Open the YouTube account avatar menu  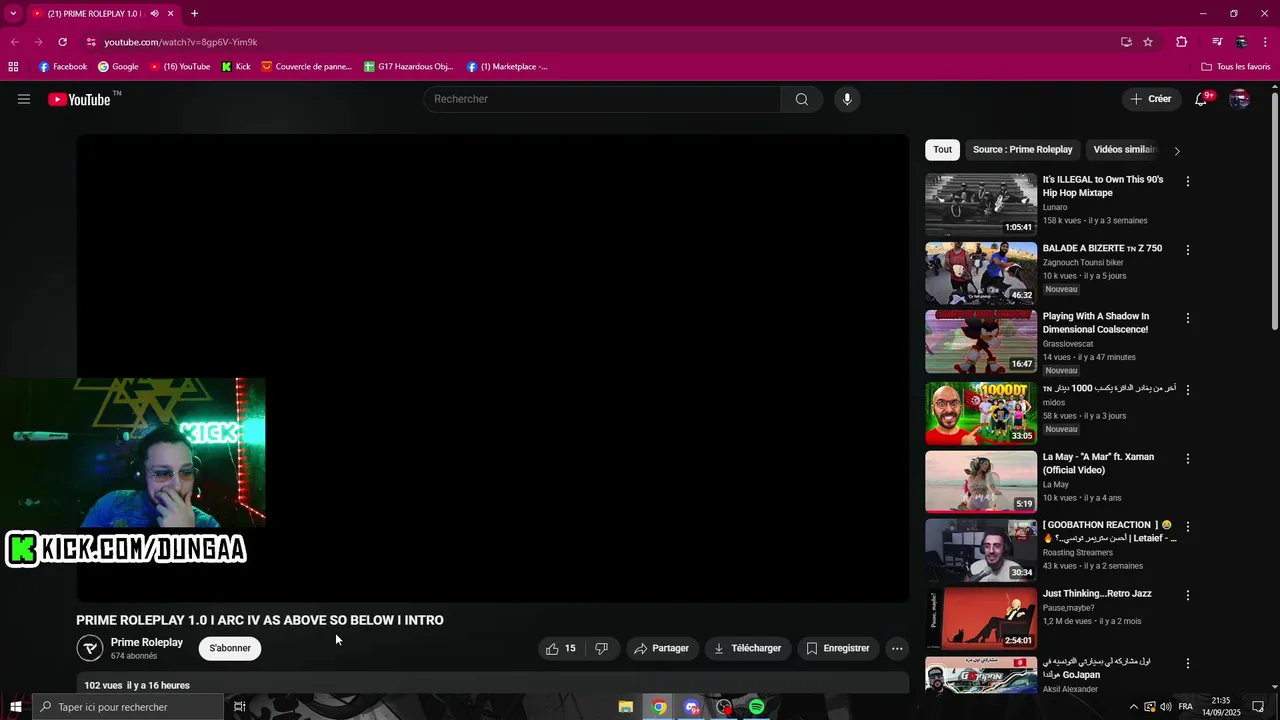[1240, 99]
